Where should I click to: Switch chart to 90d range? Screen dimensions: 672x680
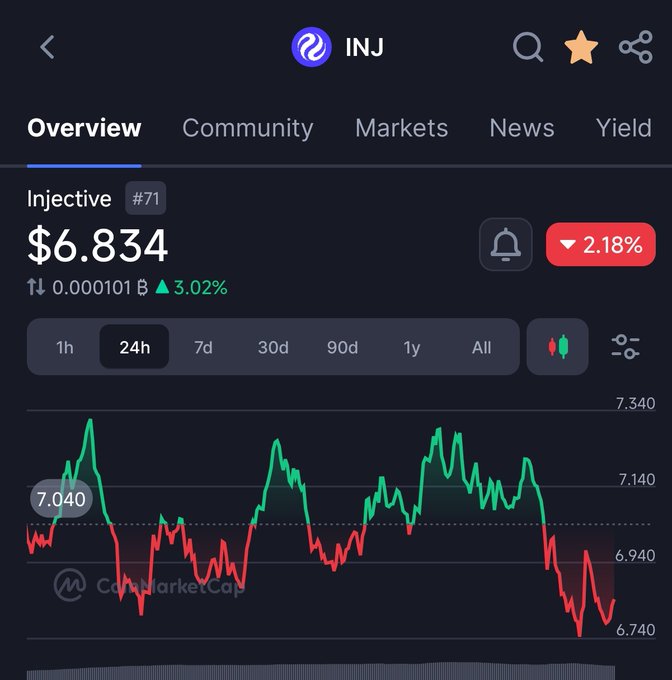pos(343,347)
